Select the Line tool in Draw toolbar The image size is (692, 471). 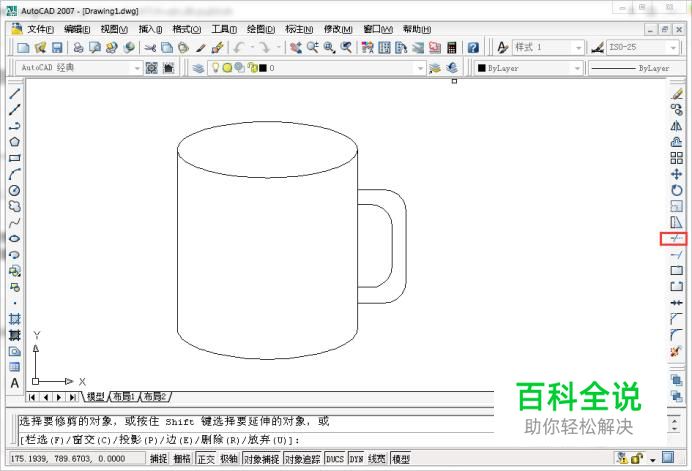tap(15, 94)
